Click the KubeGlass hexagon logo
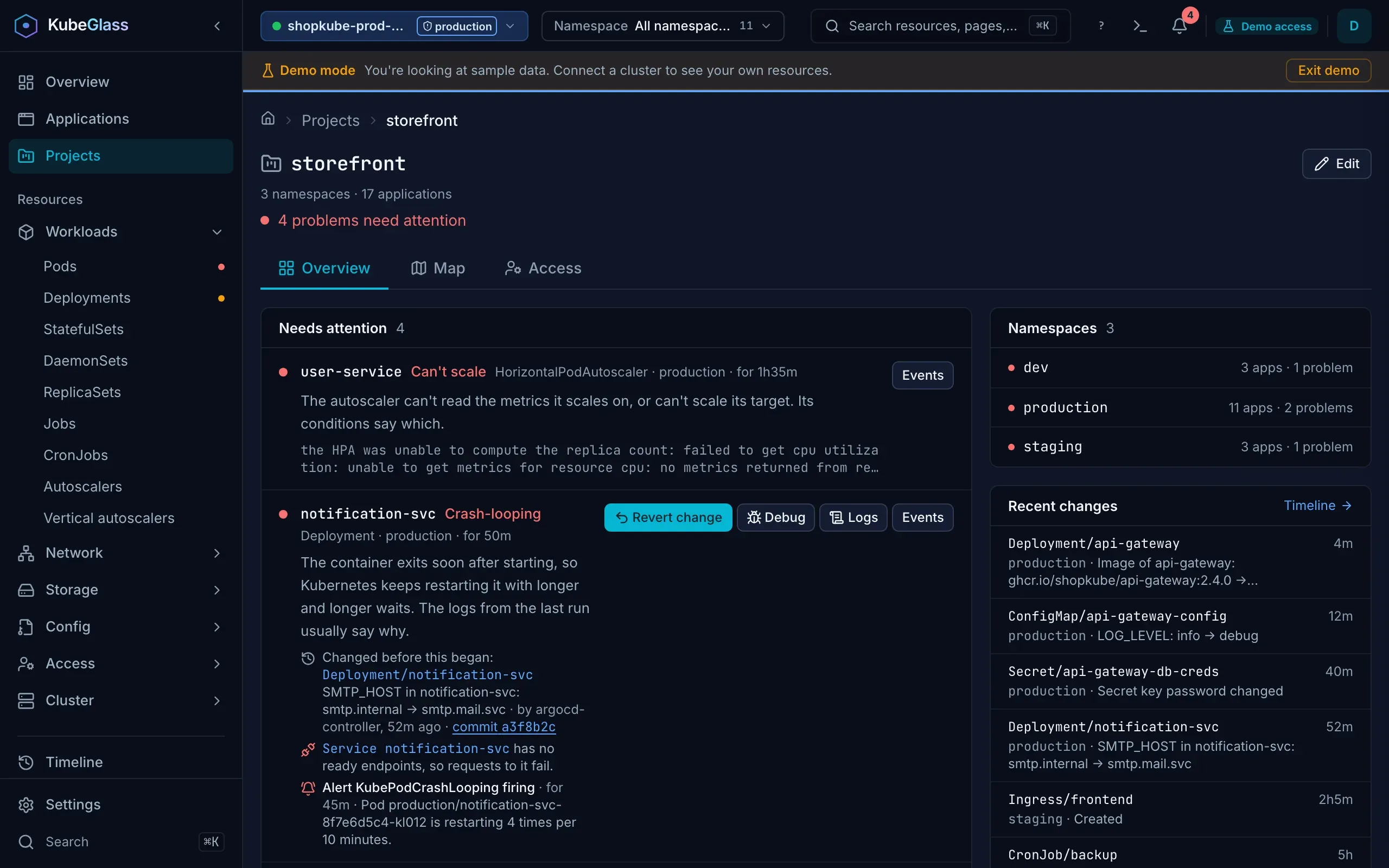The width and height of the screenshot is (1389, 868). tap(26, 25)
